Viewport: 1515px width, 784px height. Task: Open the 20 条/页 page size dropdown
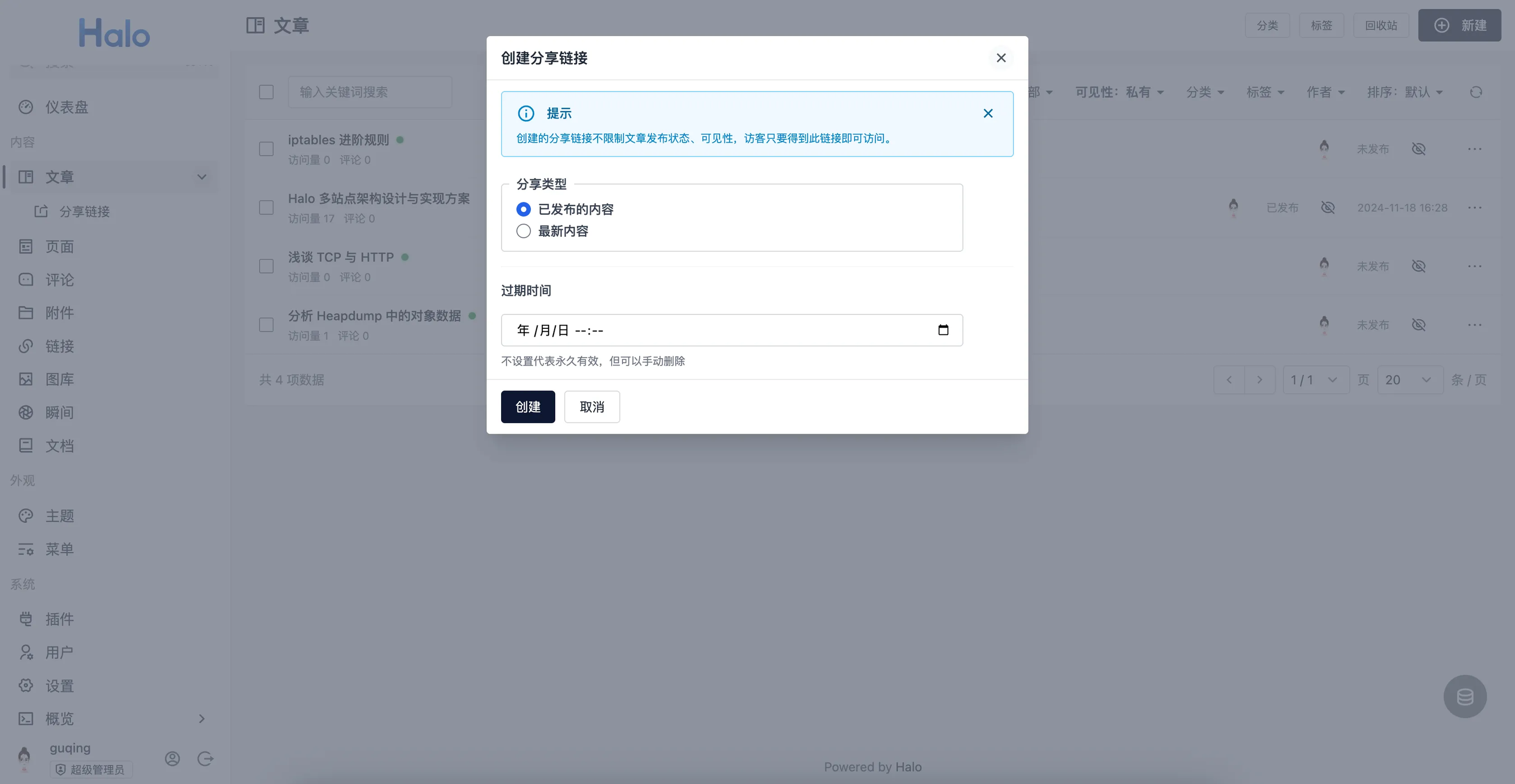click(x=1409, y=380)
